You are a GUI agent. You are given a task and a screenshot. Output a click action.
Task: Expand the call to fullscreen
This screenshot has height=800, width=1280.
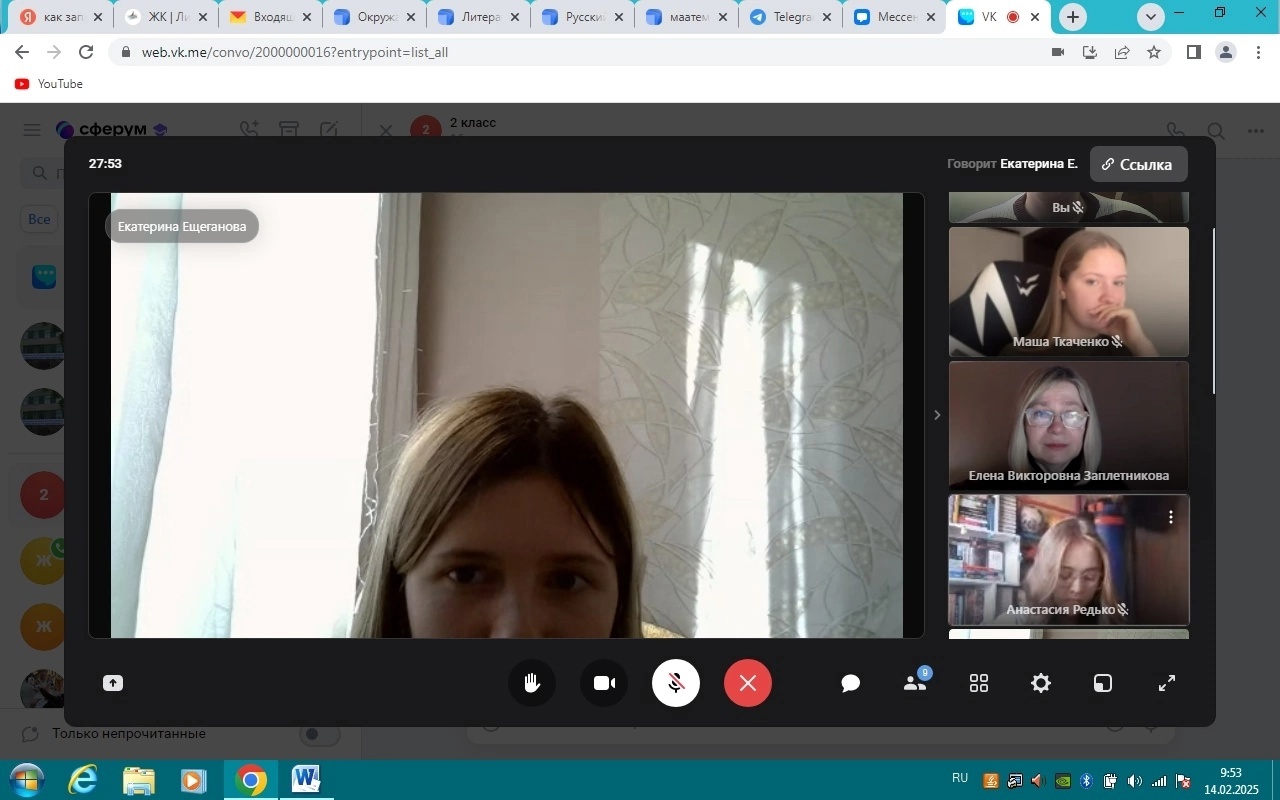point(1167,683)
